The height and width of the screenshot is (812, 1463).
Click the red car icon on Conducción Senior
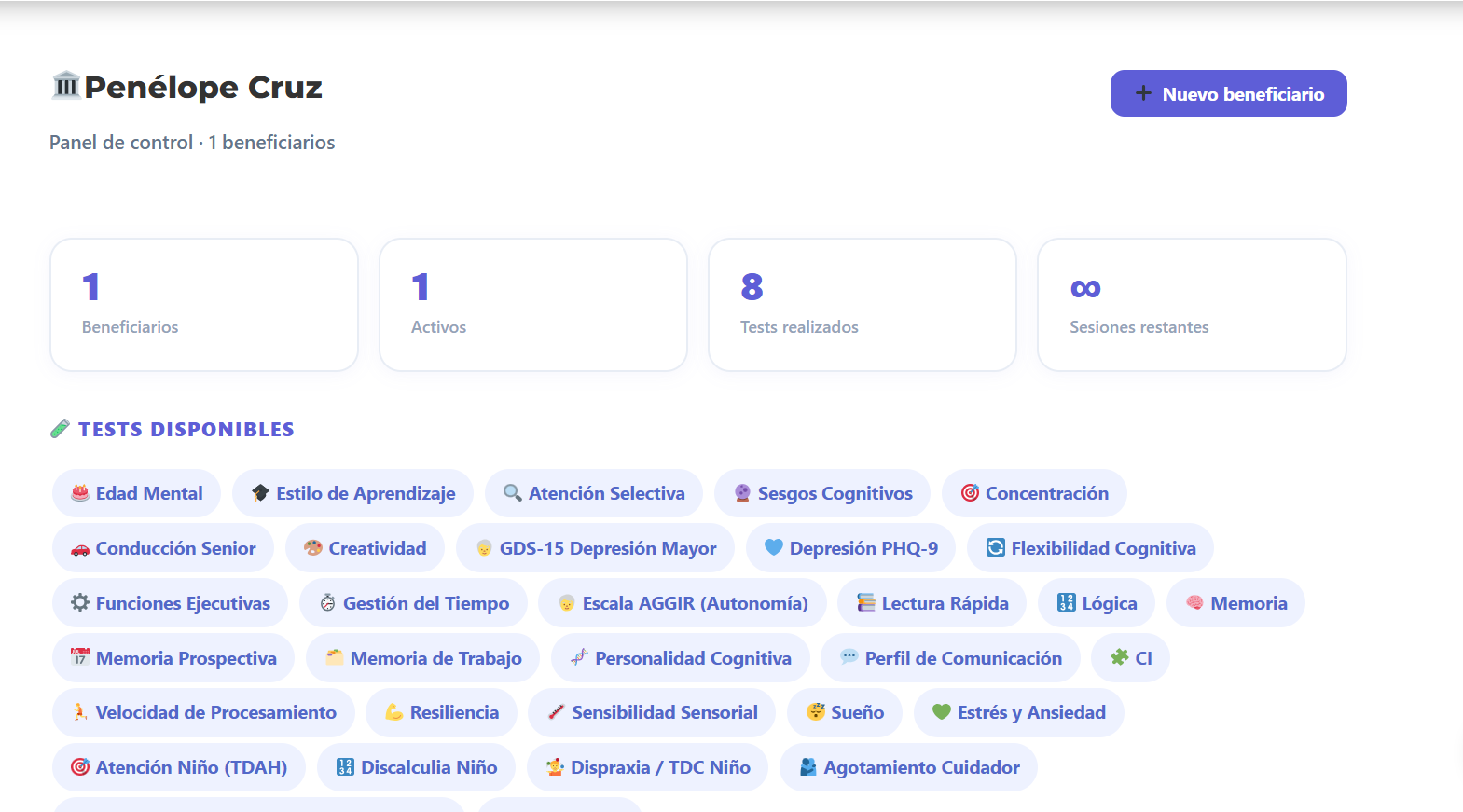point(80,548)
